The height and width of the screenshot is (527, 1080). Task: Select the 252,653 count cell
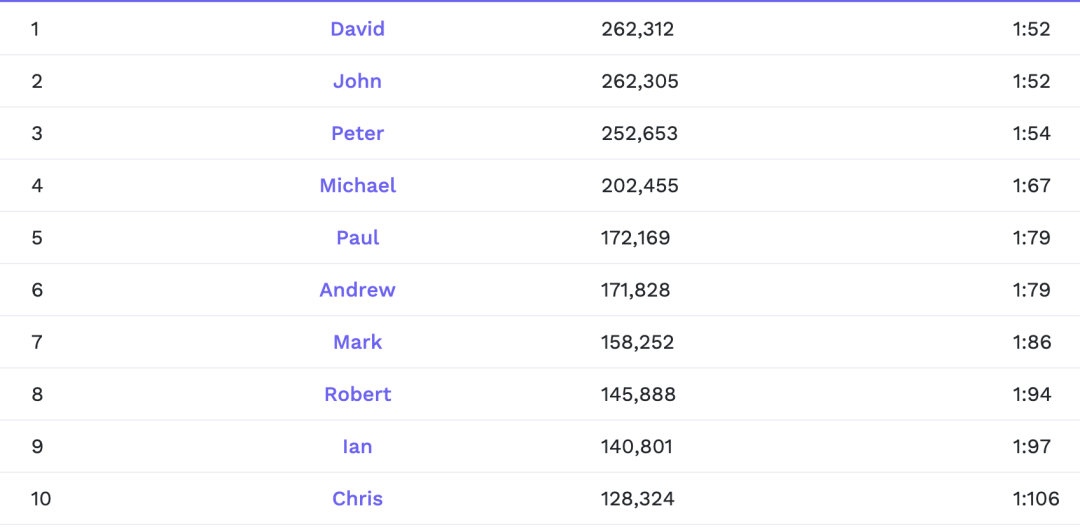(639, 133)
